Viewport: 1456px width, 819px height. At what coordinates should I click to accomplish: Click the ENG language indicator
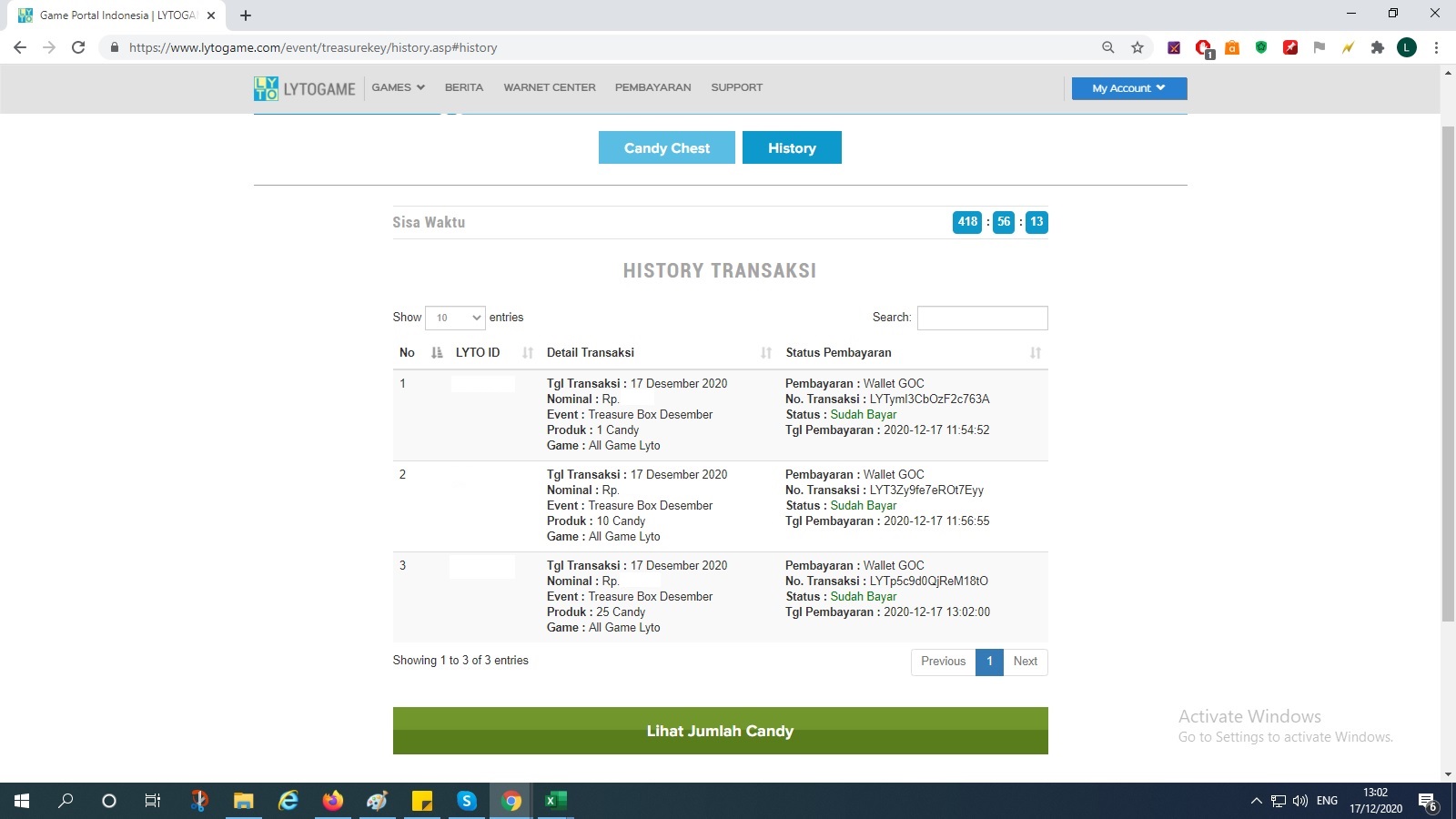coord(1327,801)
